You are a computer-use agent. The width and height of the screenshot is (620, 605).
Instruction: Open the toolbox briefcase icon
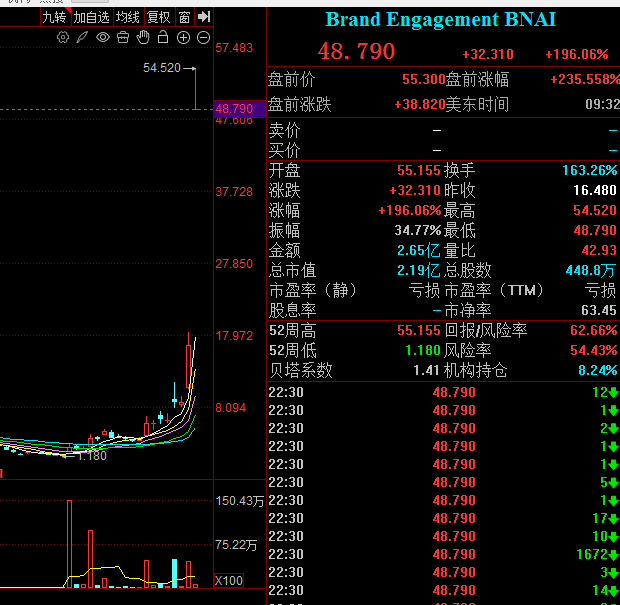(x=123, y=38)
